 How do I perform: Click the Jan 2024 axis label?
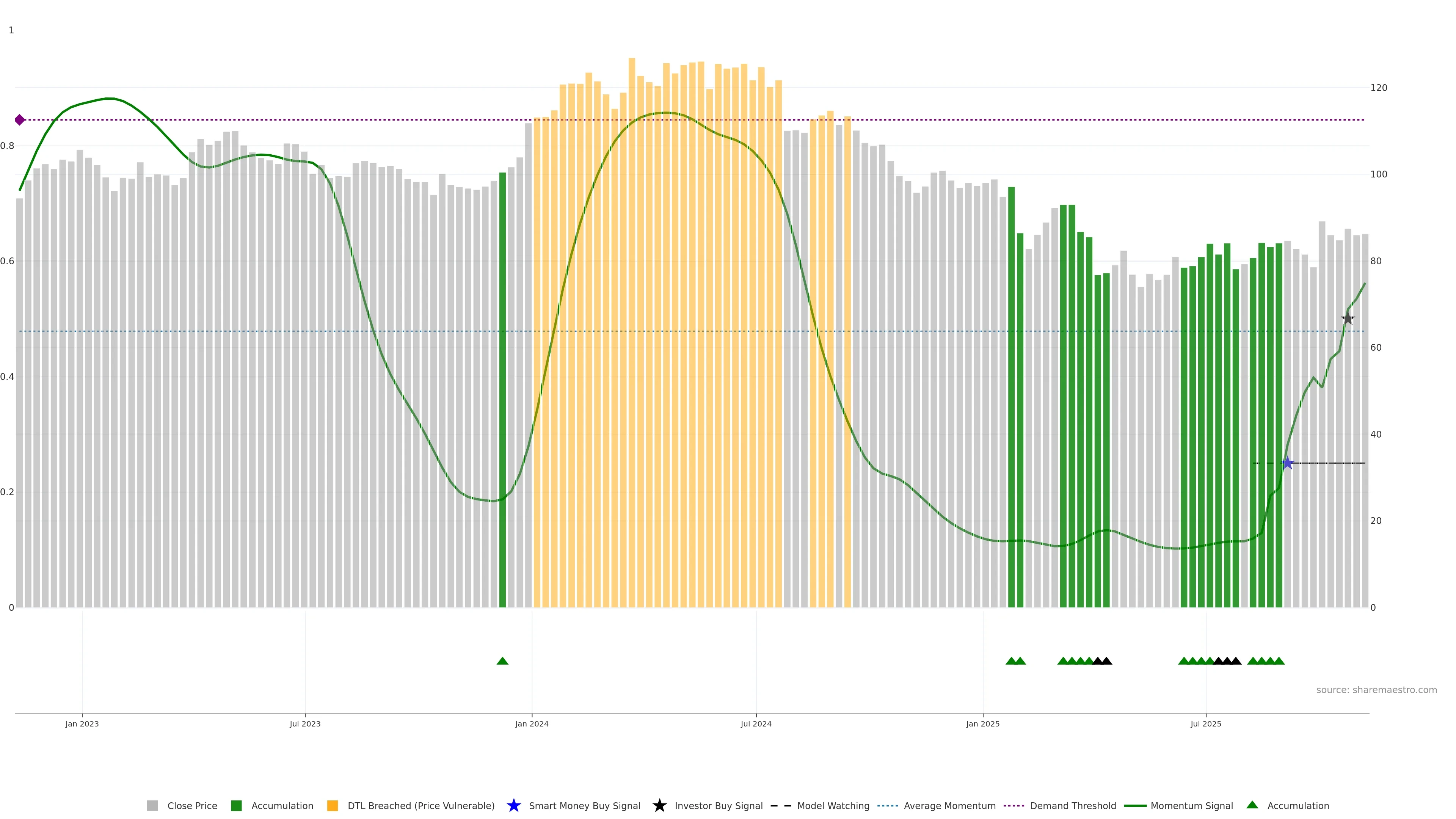click(531, 723)
